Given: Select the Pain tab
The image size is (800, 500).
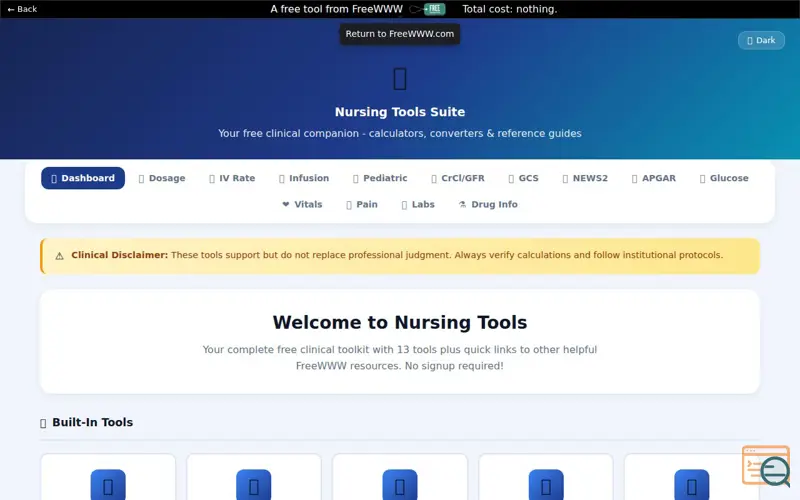Looking at the screenshot, I should click(362, 204).
